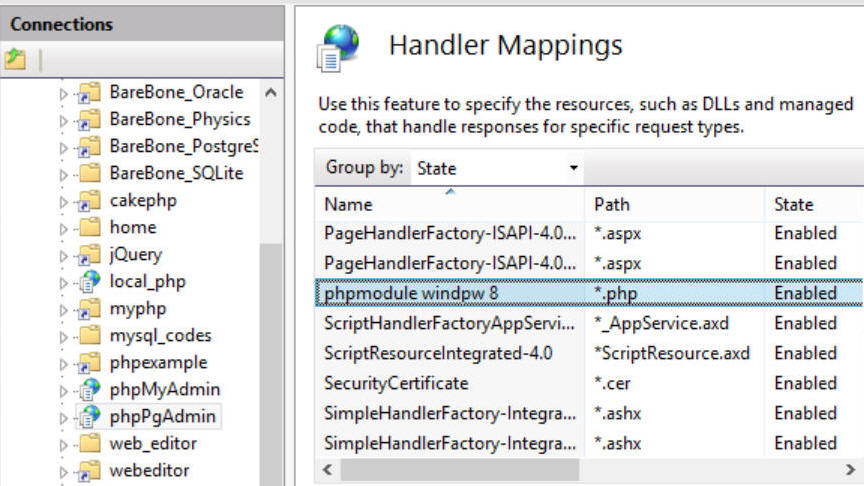Click the jQuery folder icon
Image resolution: width=864 pixels, height=486 pixels.
pos(89,254)
